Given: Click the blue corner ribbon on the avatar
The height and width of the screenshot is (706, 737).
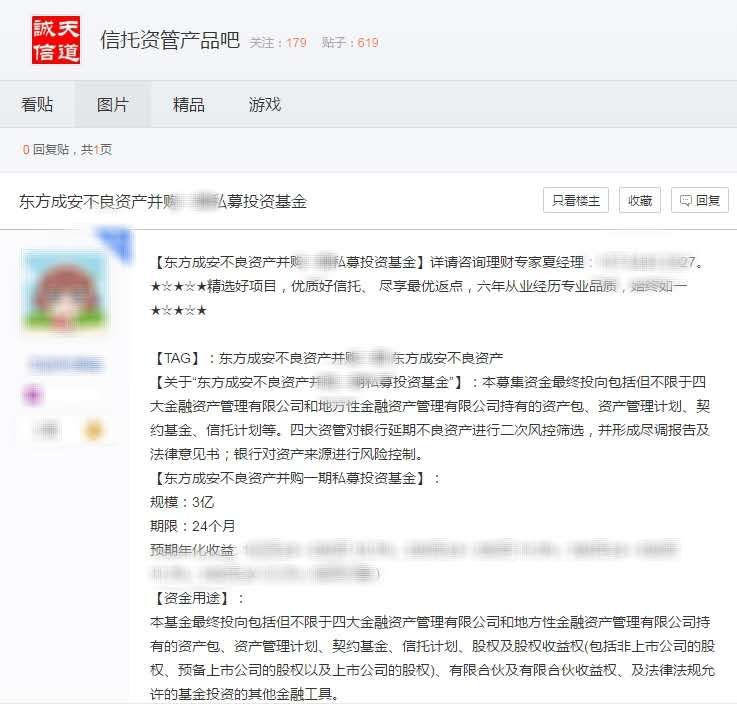Looking at the screenshot, I should [116, 242].
